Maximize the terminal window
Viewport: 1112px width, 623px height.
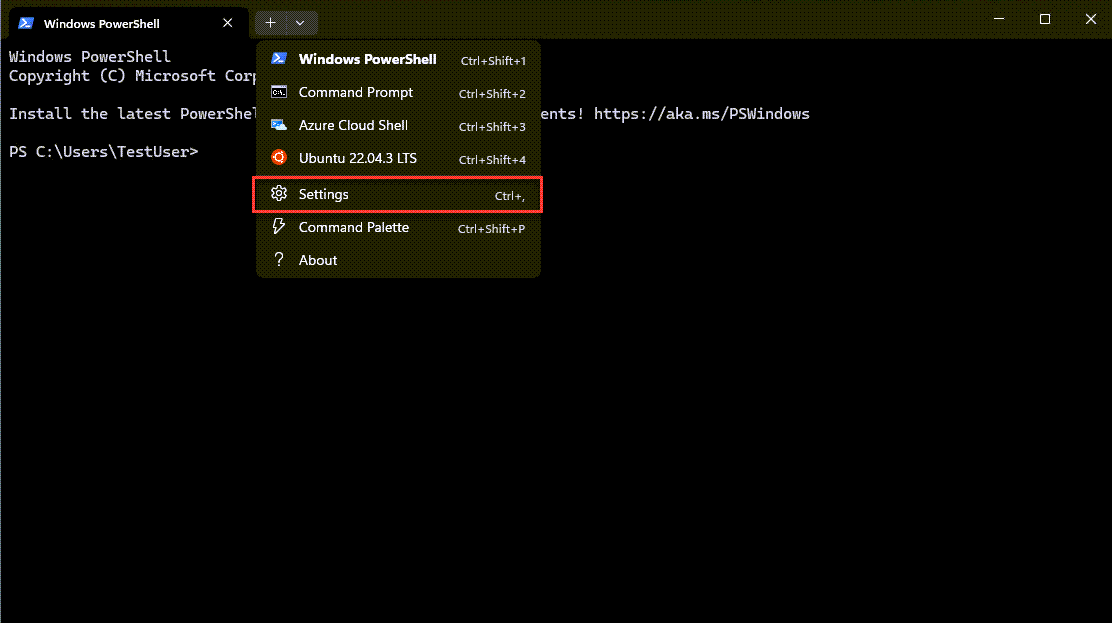pyautogui.click(x=1045, y=19)
